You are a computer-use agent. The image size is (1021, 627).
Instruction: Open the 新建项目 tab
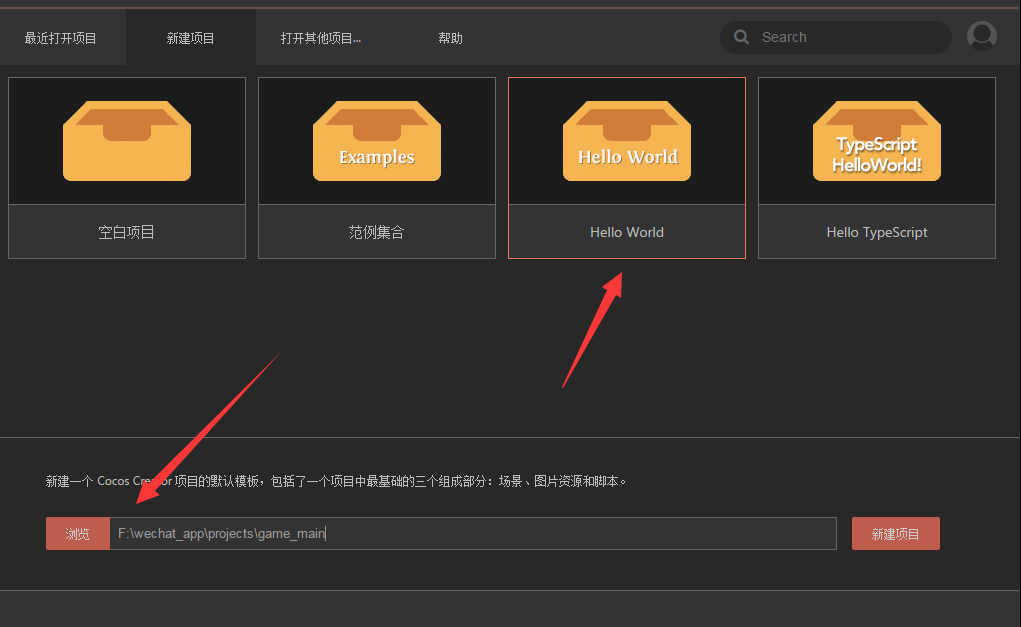(190, 36)
